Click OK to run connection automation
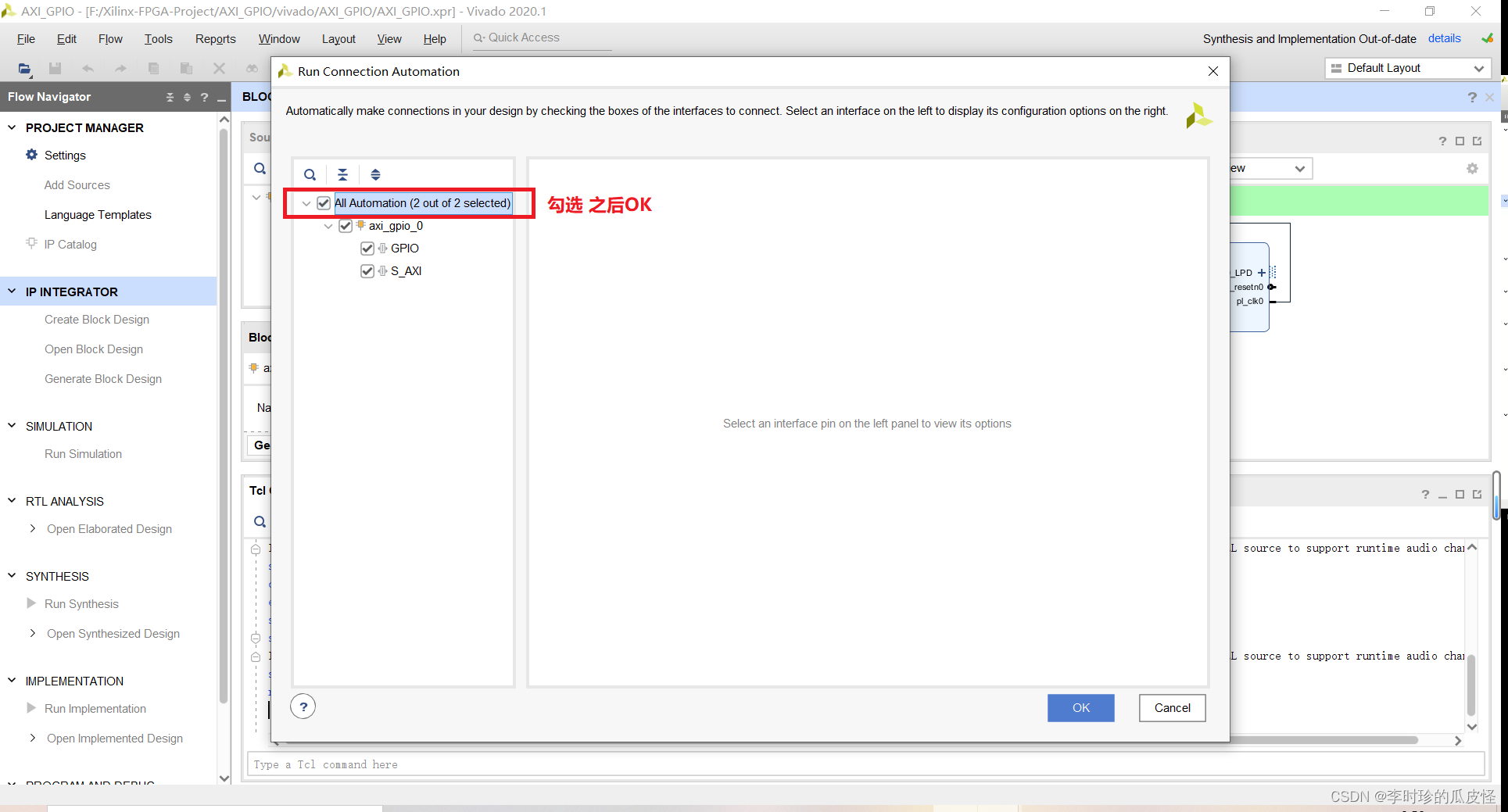 (x=1080, y=708)
